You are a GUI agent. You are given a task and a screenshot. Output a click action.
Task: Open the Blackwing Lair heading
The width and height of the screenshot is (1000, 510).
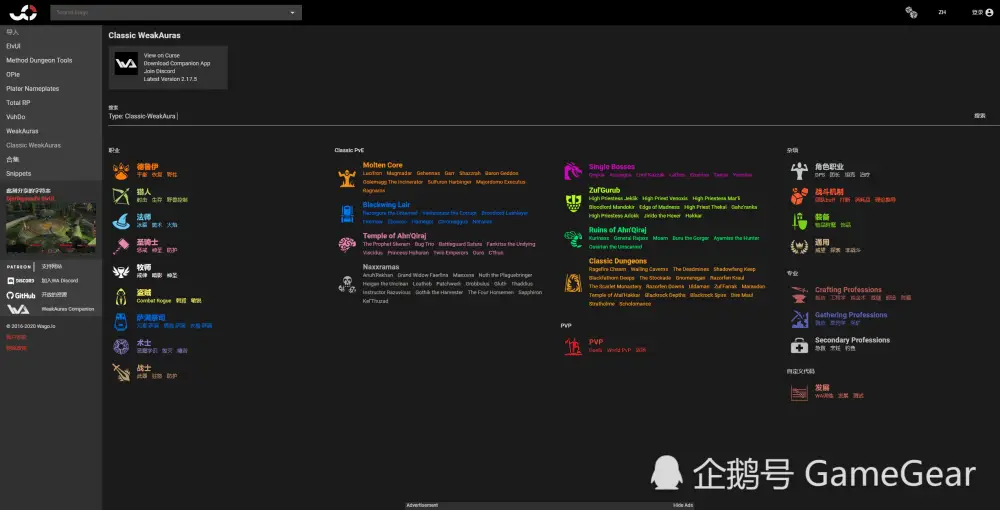coord(386,205)
